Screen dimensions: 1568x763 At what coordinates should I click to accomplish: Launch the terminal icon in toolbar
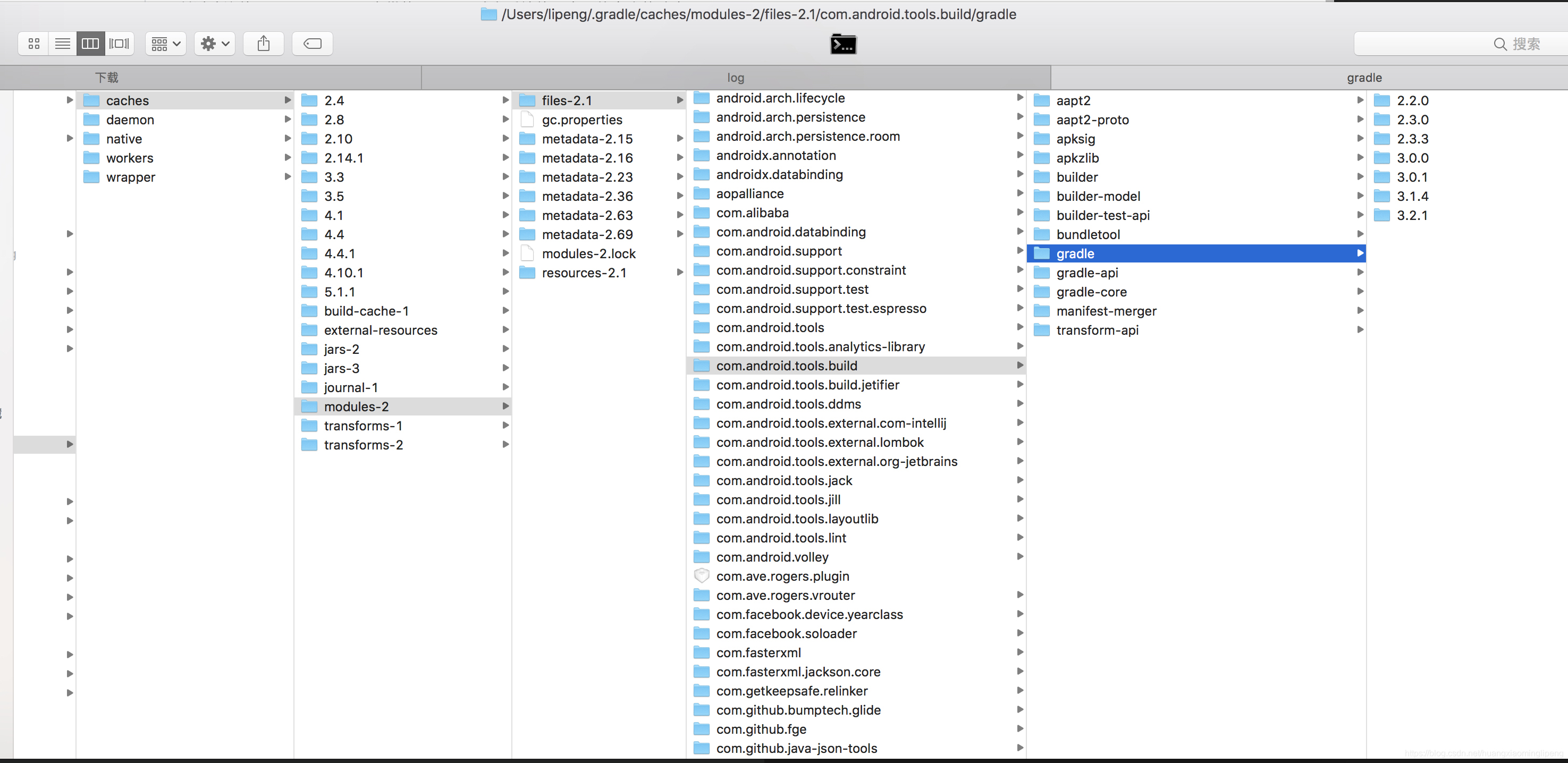pos(843,45)
